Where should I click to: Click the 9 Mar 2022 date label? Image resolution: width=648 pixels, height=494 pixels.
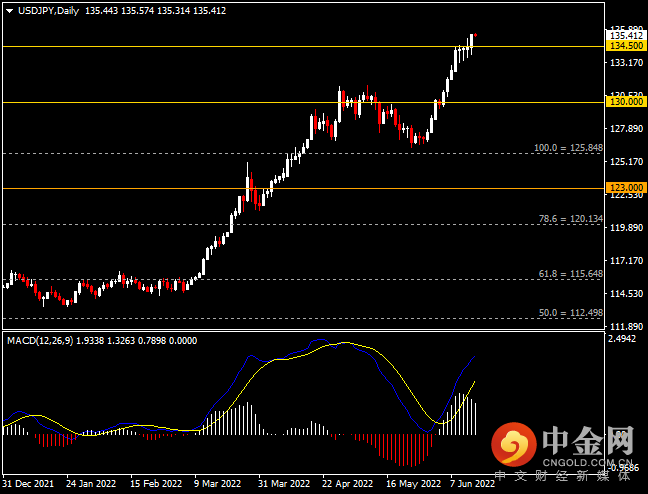pyautogui.click(x=217, y=484)
